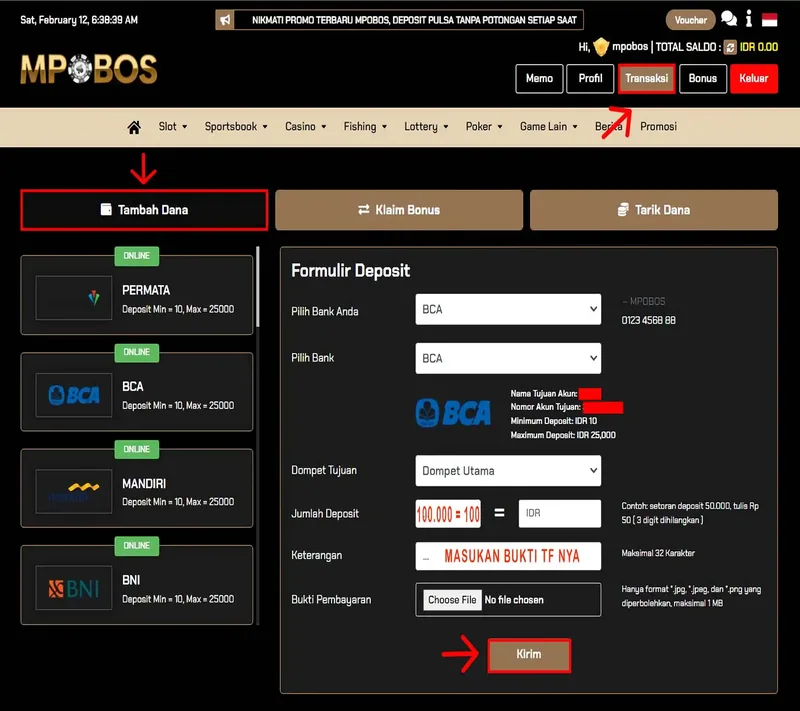The width and height of the screenshot is (800, 711).
Task: Switch to the Klaim Bonus tab
Action: [399, 210]
